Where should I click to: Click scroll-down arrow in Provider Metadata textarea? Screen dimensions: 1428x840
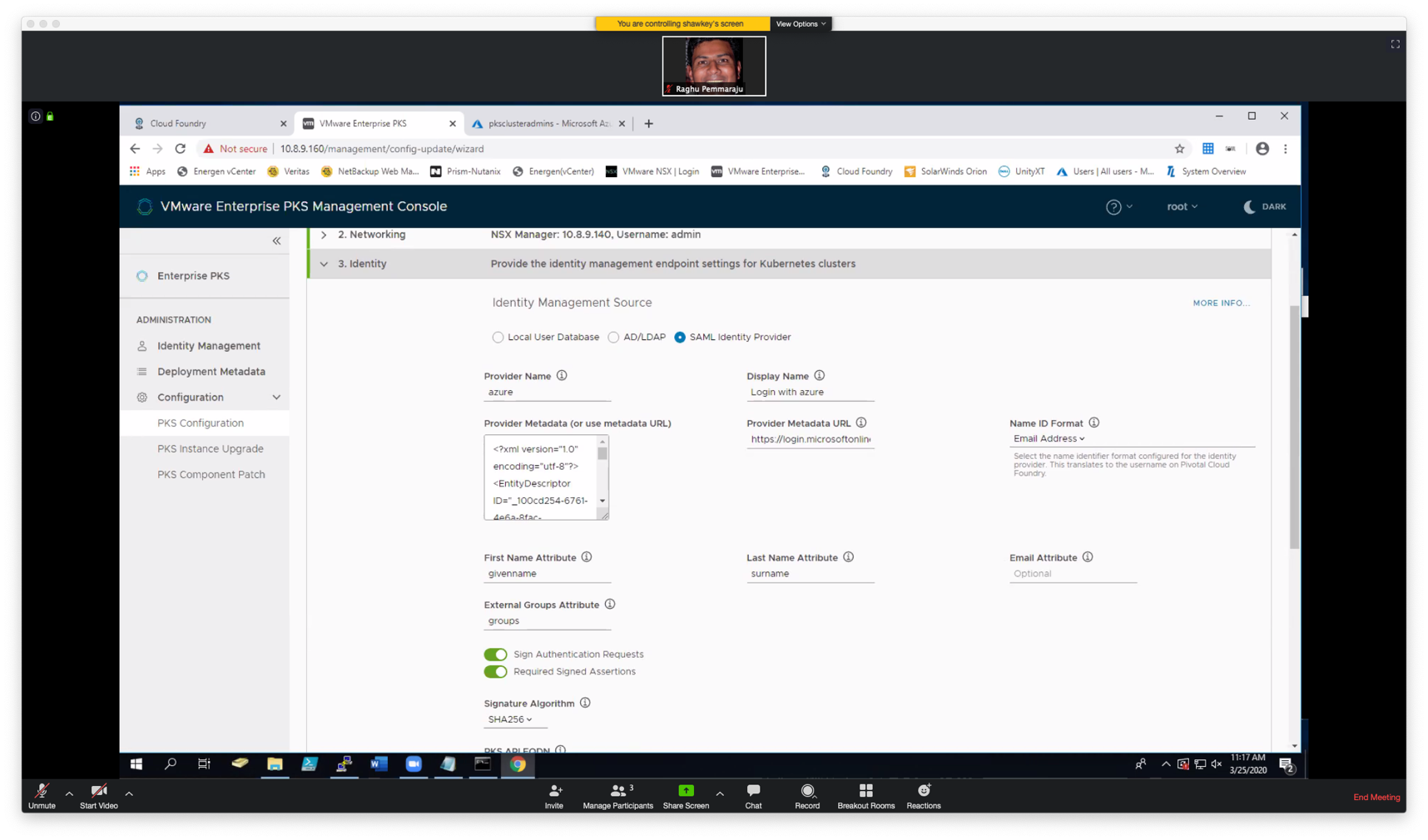click(602, 502)
